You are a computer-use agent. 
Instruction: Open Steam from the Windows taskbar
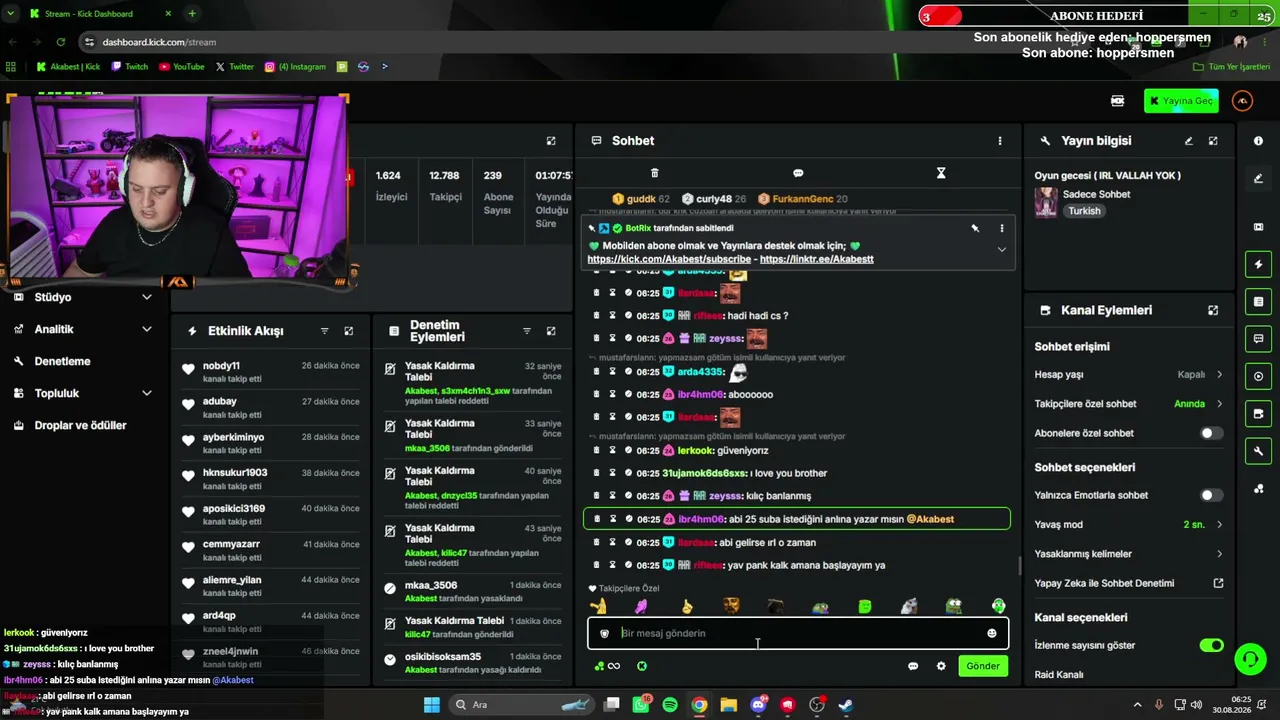tap(846, 705)
